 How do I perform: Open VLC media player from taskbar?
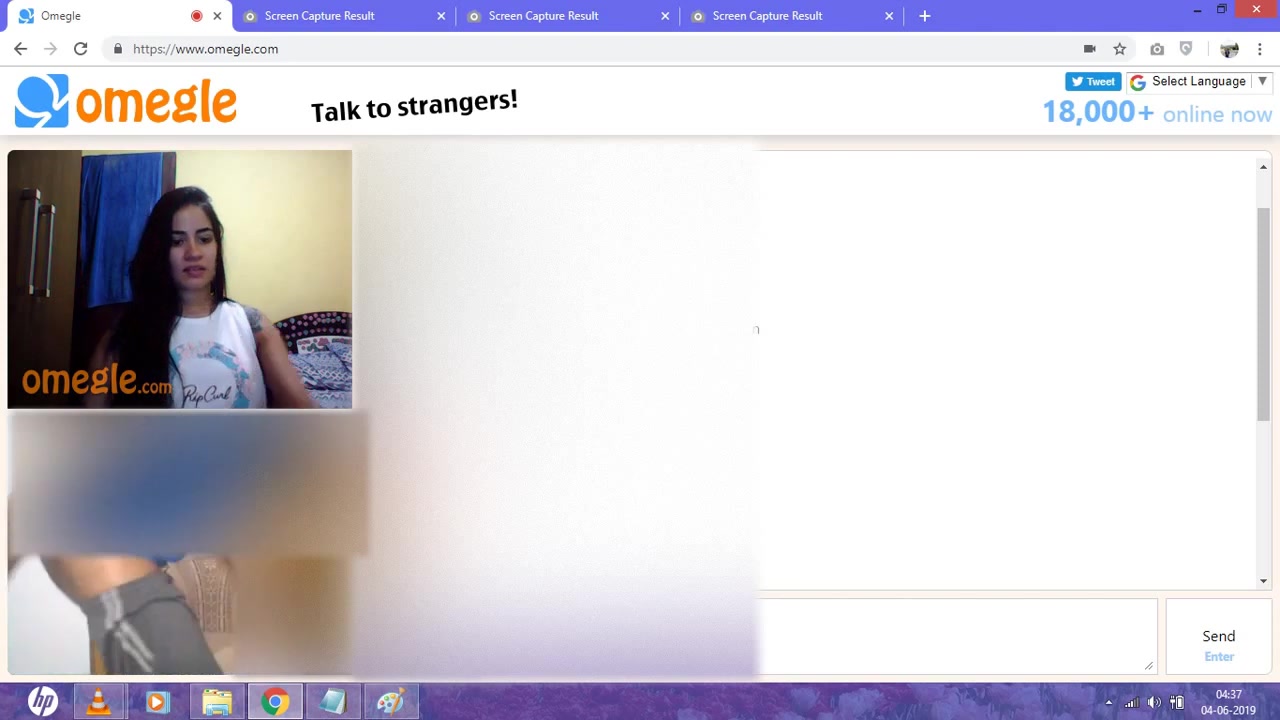[x=98, y=702]
